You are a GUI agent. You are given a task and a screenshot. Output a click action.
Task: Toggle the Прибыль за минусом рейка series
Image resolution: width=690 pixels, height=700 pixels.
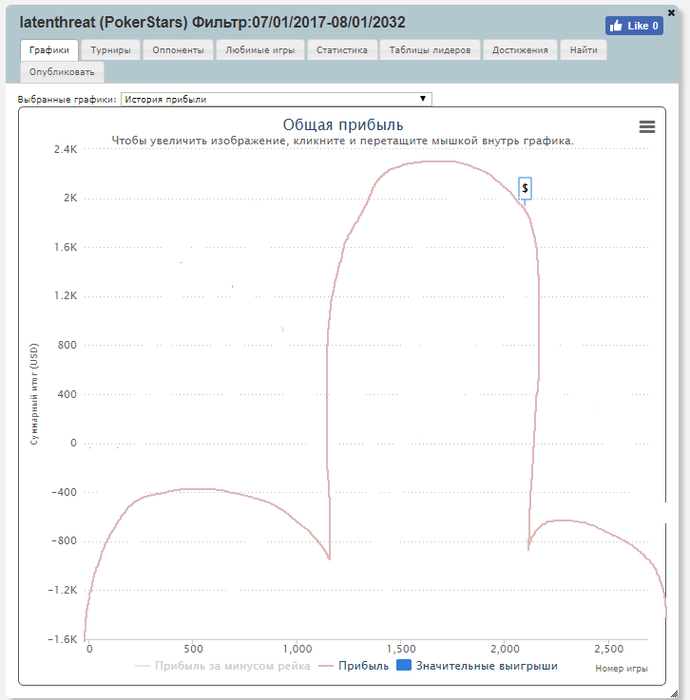(222, 666)
